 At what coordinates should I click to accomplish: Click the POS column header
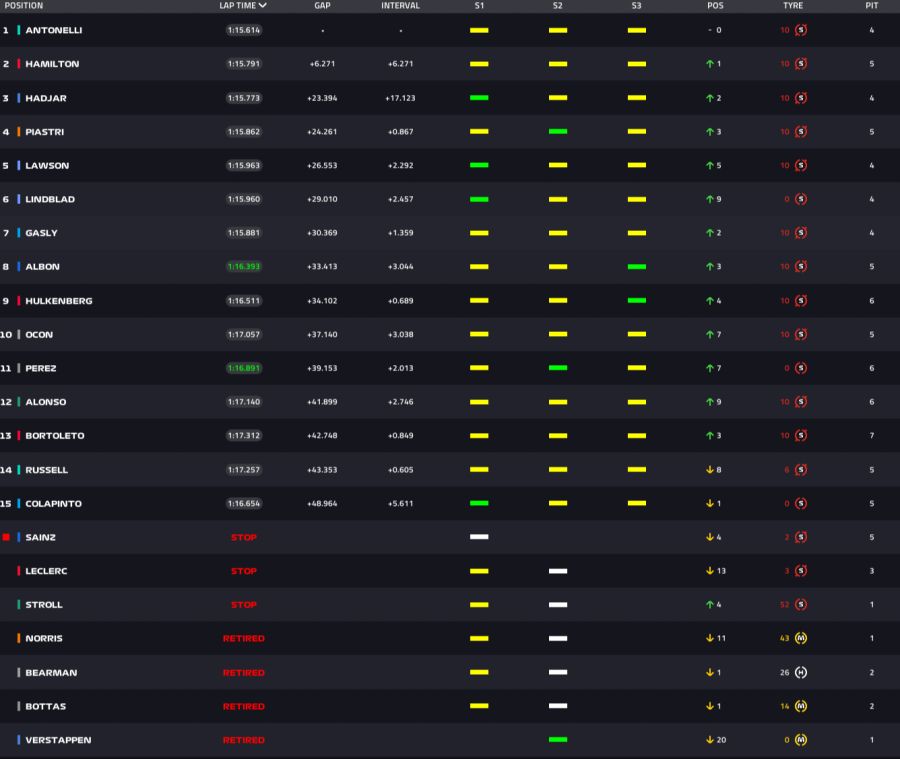click(715, 6)
